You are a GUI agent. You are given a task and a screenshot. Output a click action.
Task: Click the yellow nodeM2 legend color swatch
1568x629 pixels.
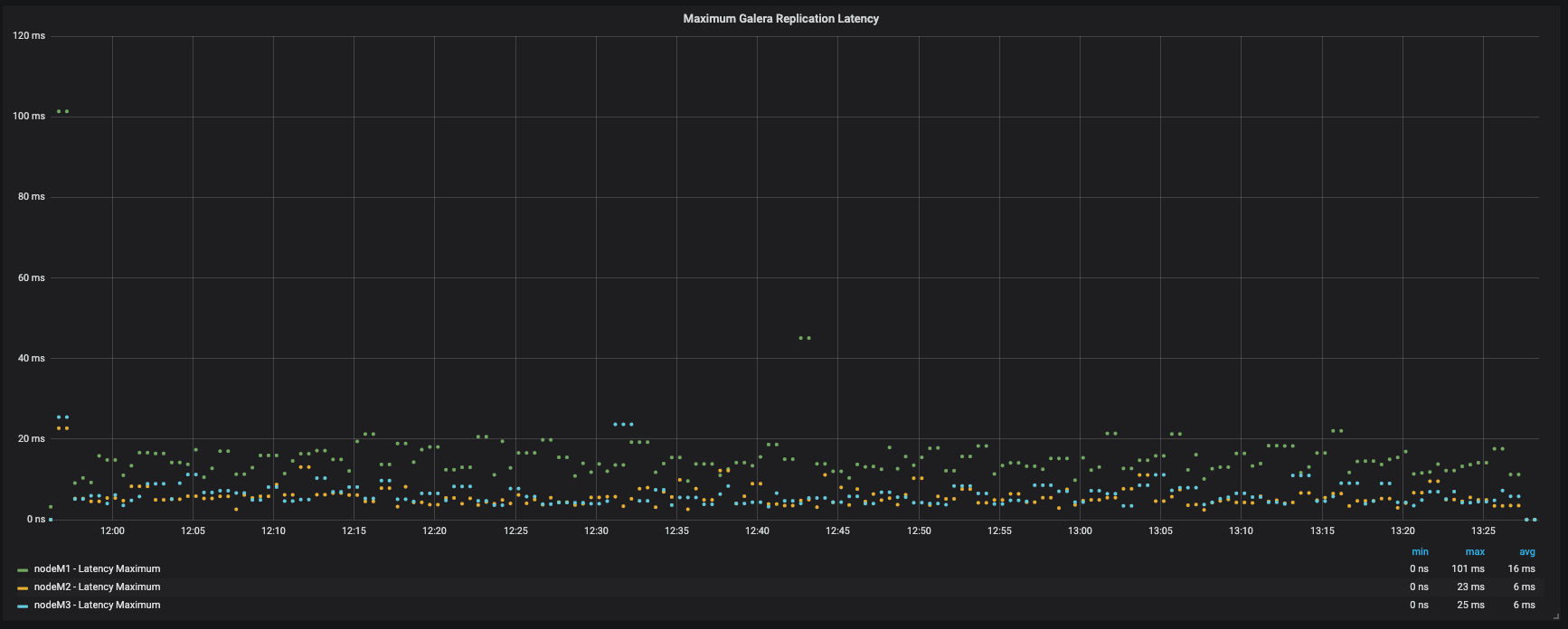[23, 587]
